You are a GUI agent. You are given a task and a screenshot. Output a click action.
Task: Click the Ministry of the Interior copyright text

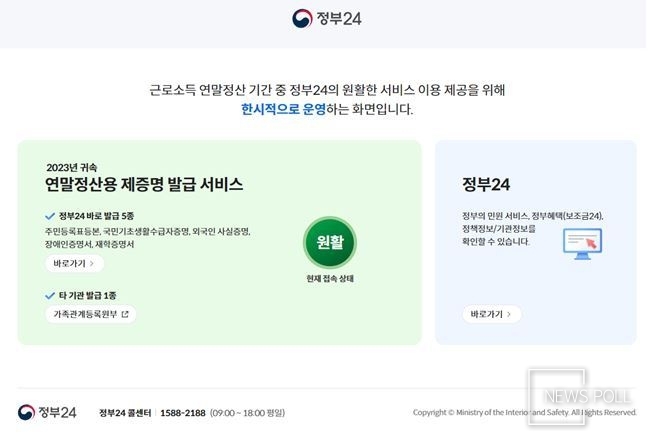pos(524,413)
